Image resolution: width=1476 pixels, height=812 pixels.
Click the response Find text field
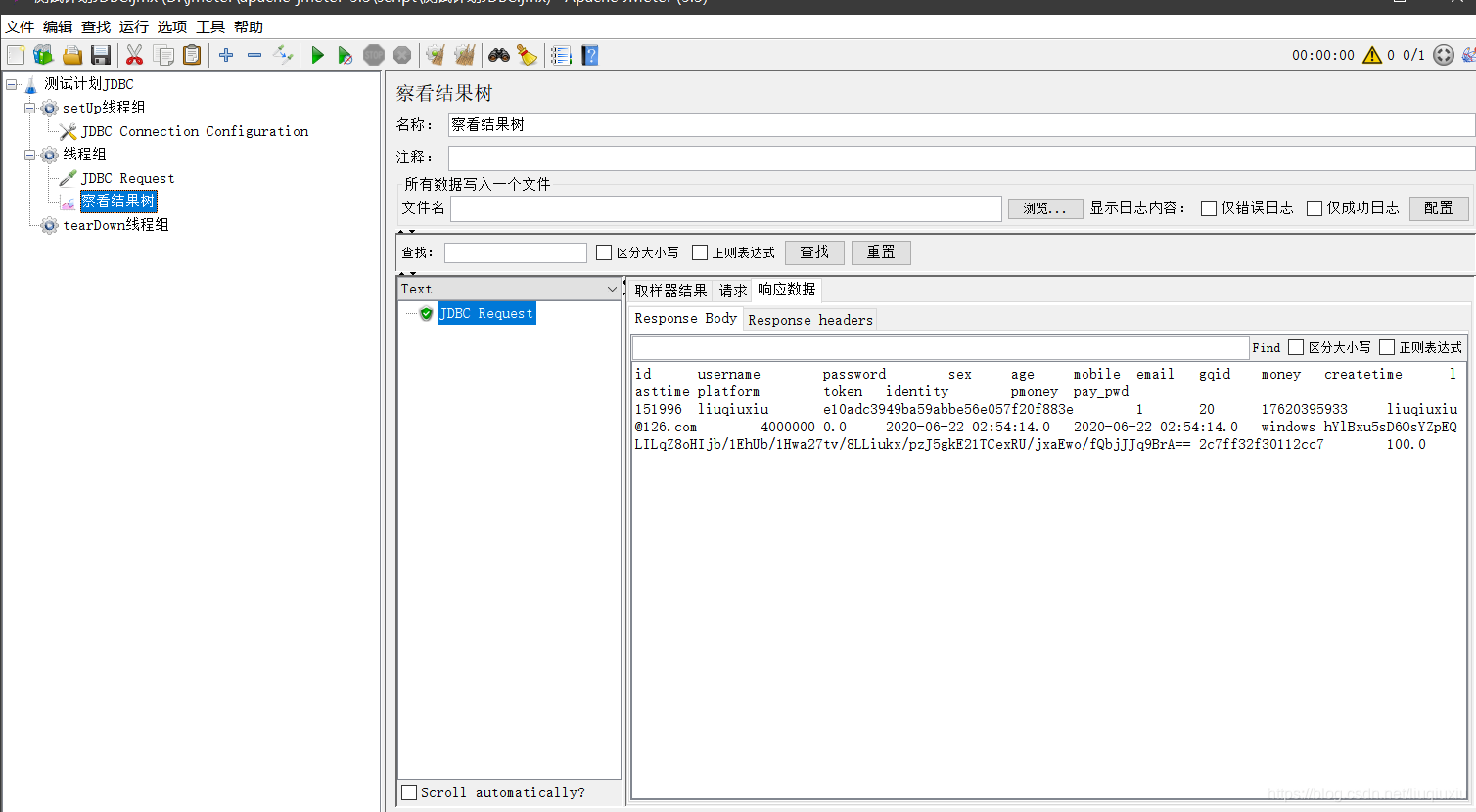click(x=941, y=347)
